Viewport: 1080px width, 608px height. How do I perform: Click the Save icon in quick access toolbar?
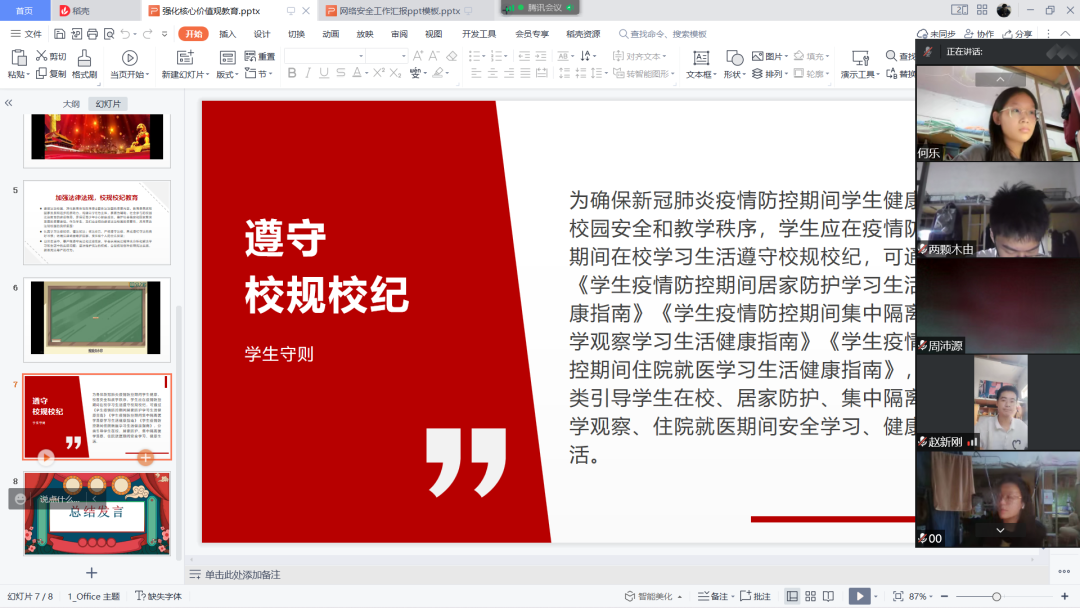(x=58, y=34)
